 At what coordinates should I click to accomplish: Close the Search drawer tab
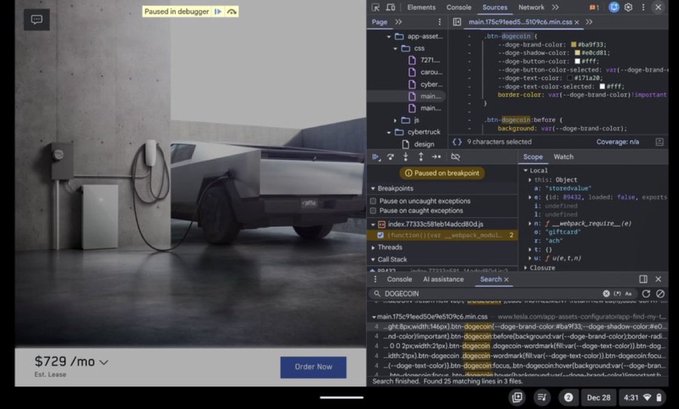coord(506,279)
